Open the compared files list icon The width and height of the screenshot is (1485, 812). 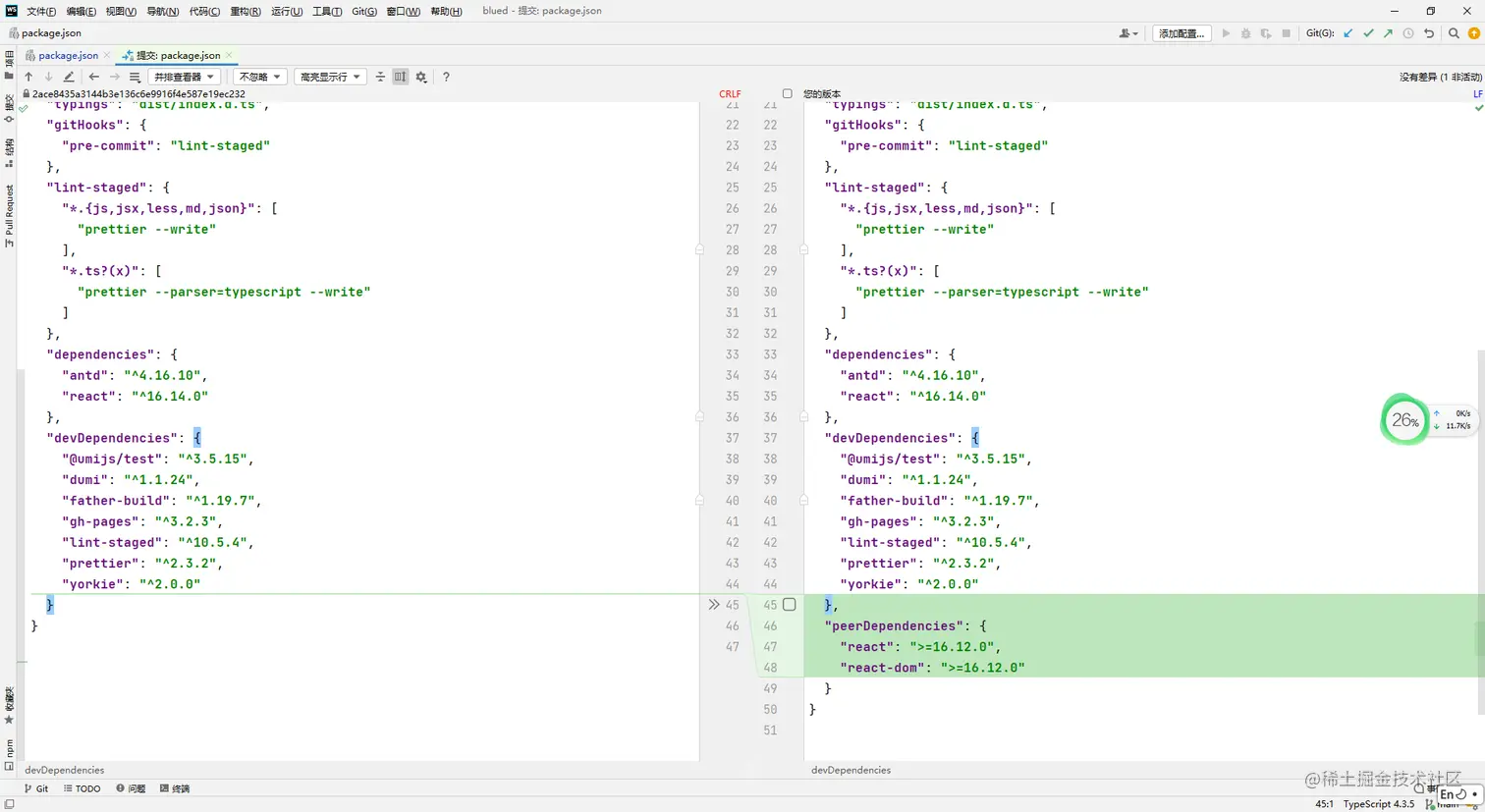(x=135, y=77)
